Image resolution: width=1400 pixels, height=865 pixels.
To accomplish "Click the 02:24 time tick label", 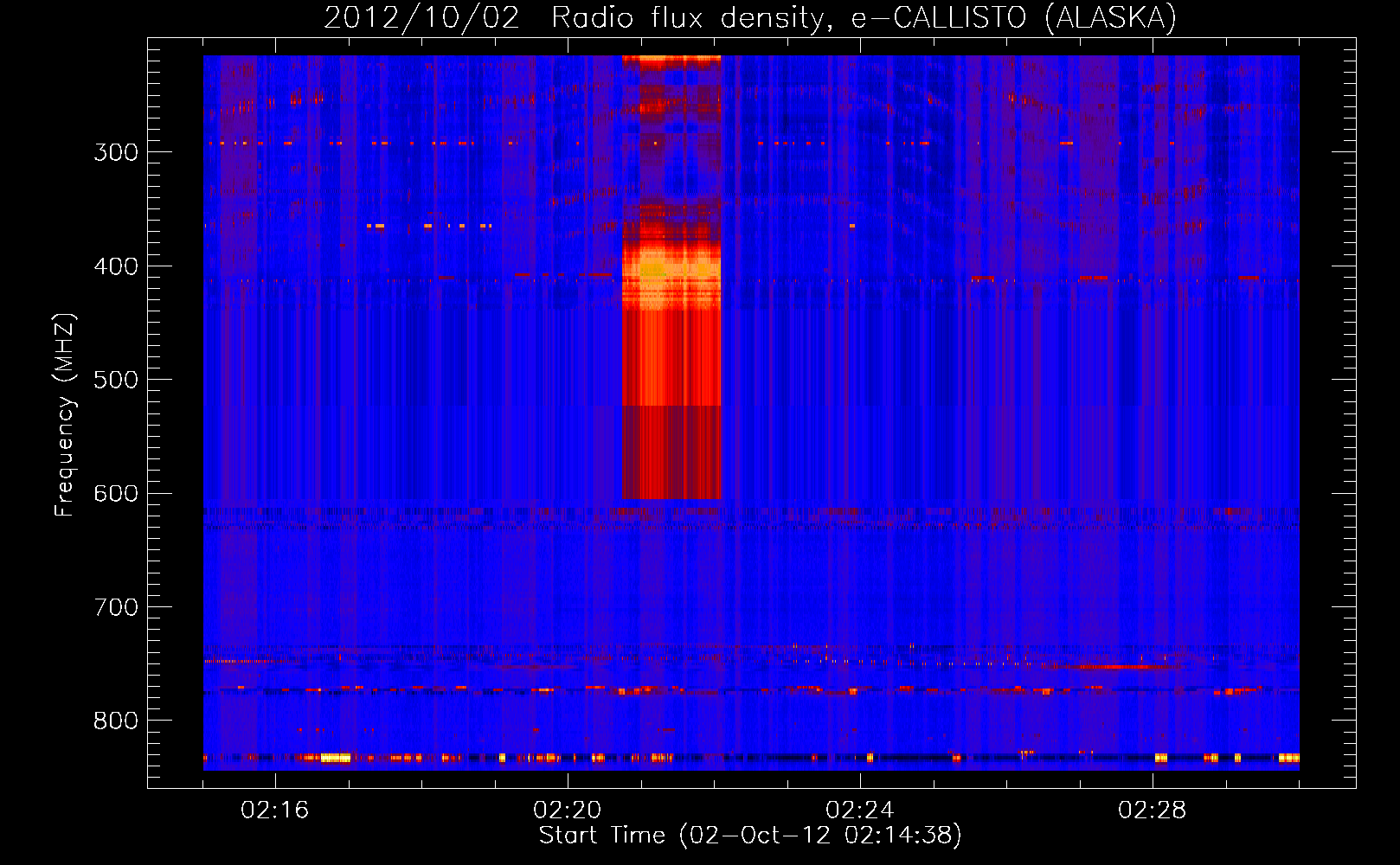I will tap(860, 810).
